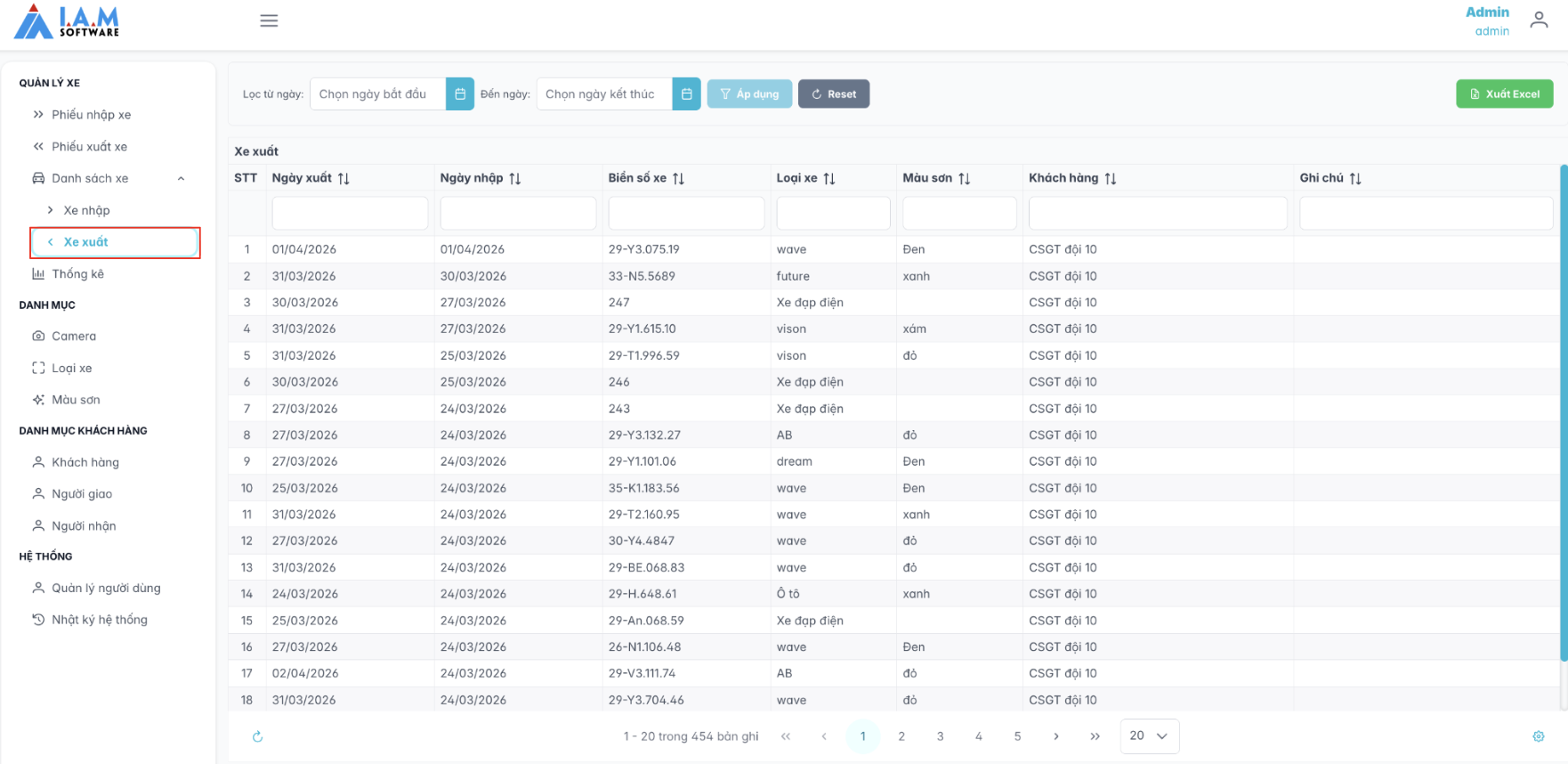Viewport: 1568px width, 764px height.
Task: Open table settings gear icon
Action: click(x=1538, y=736)
